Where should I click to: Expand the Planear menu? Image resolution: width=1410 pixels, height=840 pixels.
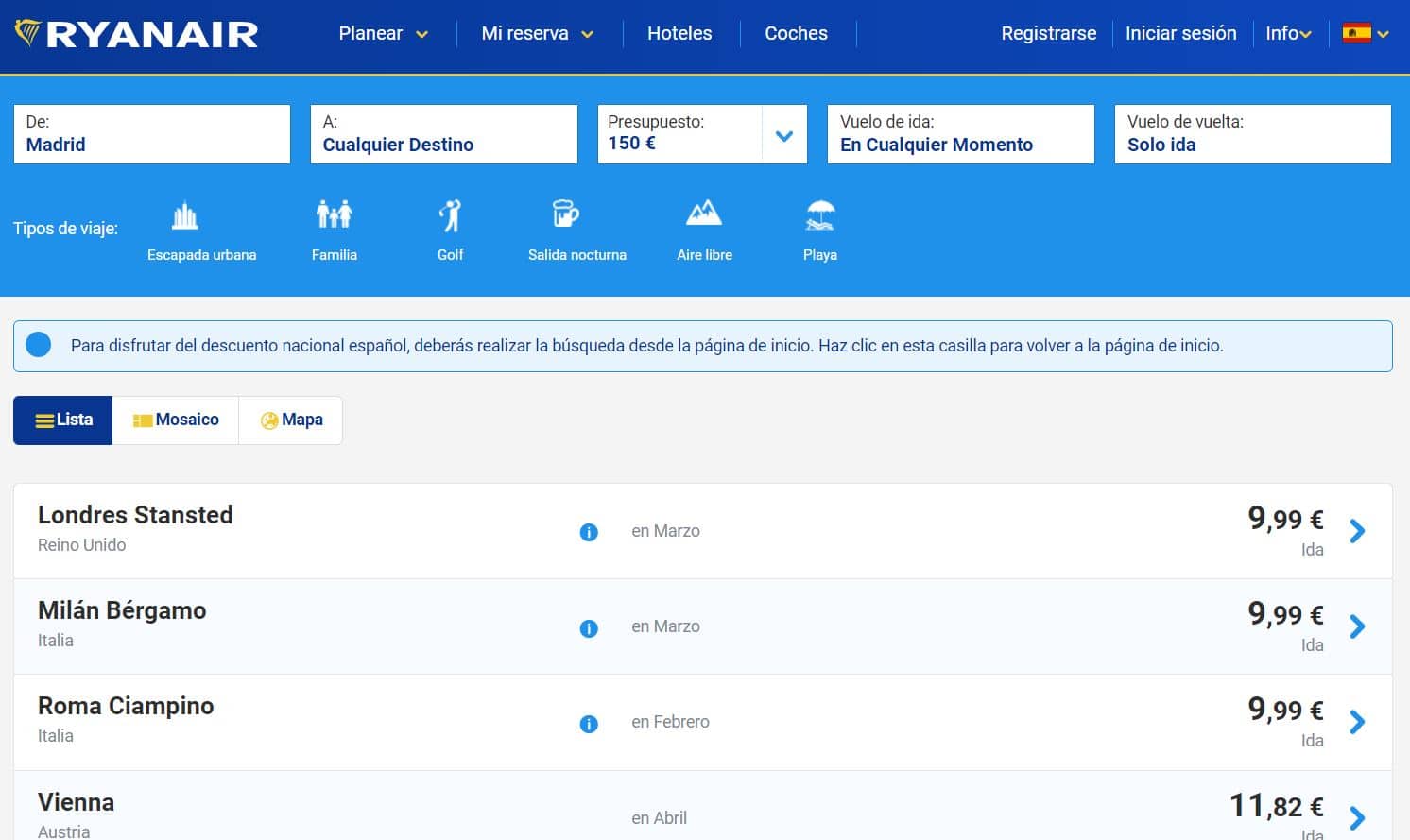click(x=383, y=34)
